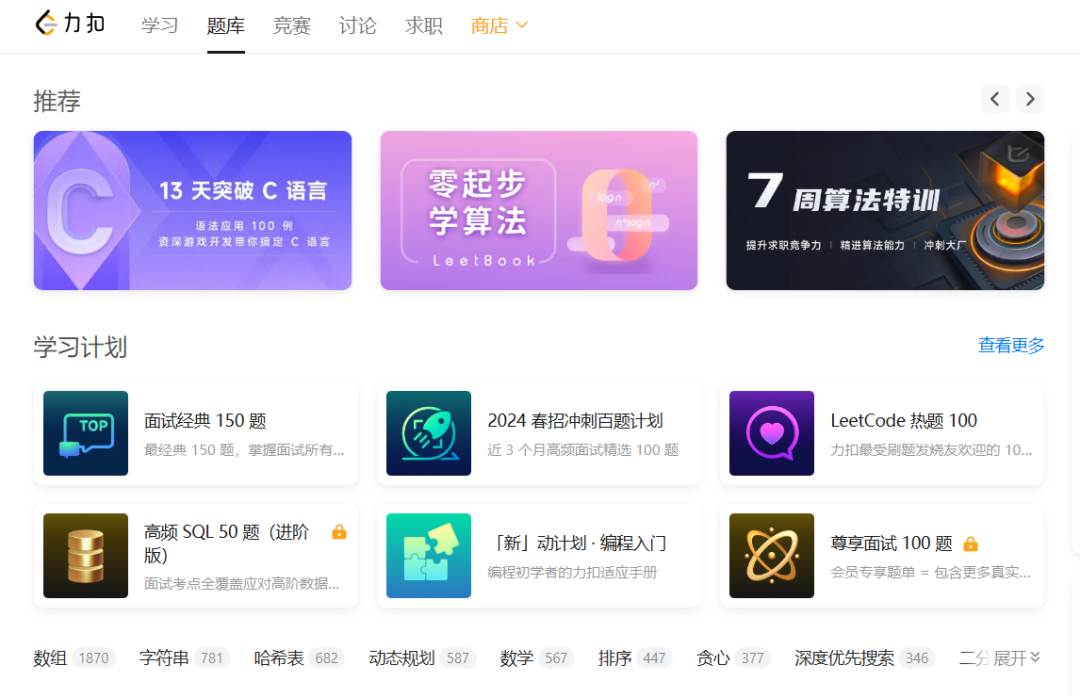The width and height of the screenshot is (1080, 696).
Task: Open 2024 春招冲刺百题计划 title
Action: [x=575, y=420]
